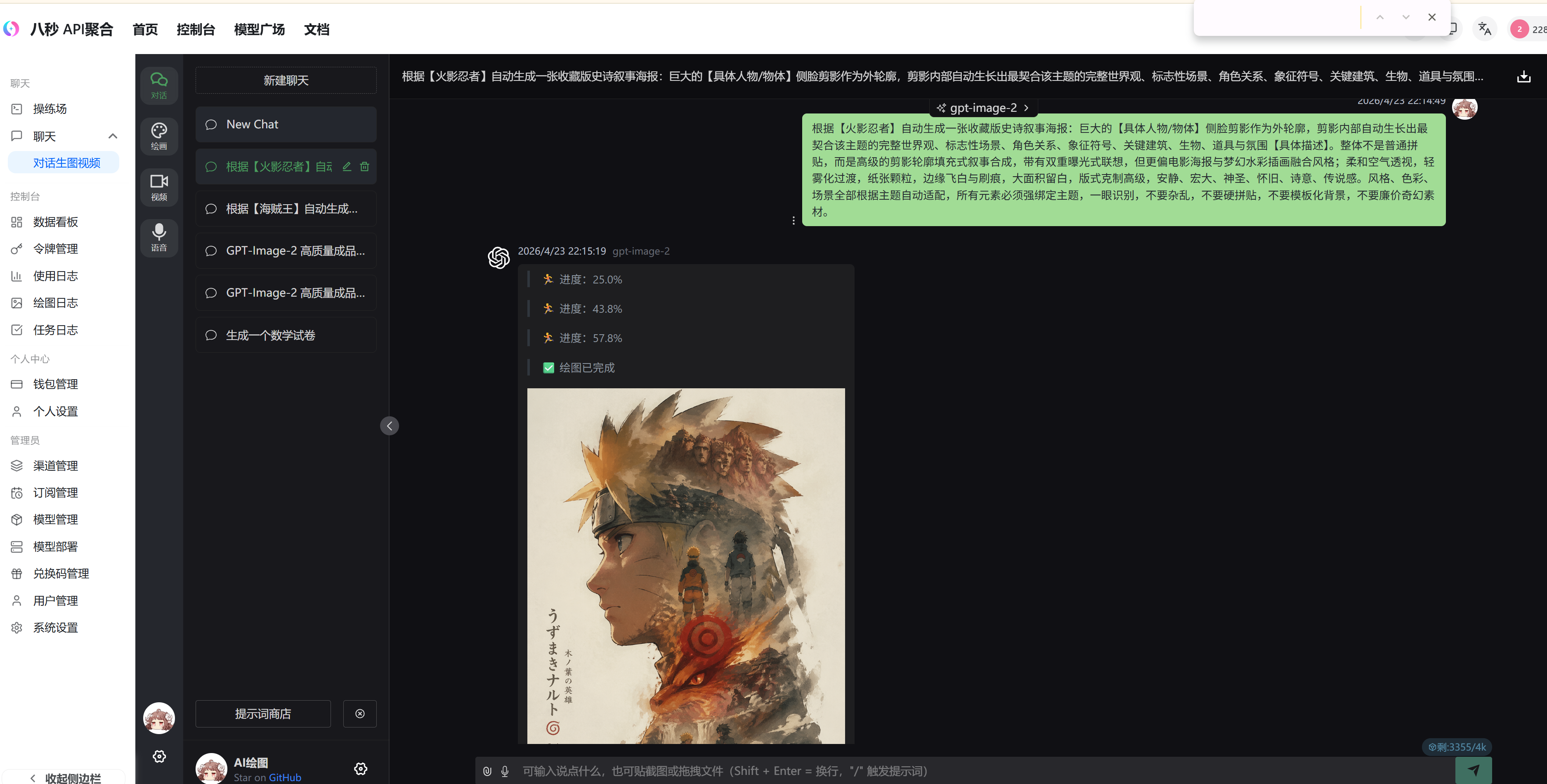Open the 首页 top navigation item

click(x=145, y=29)
